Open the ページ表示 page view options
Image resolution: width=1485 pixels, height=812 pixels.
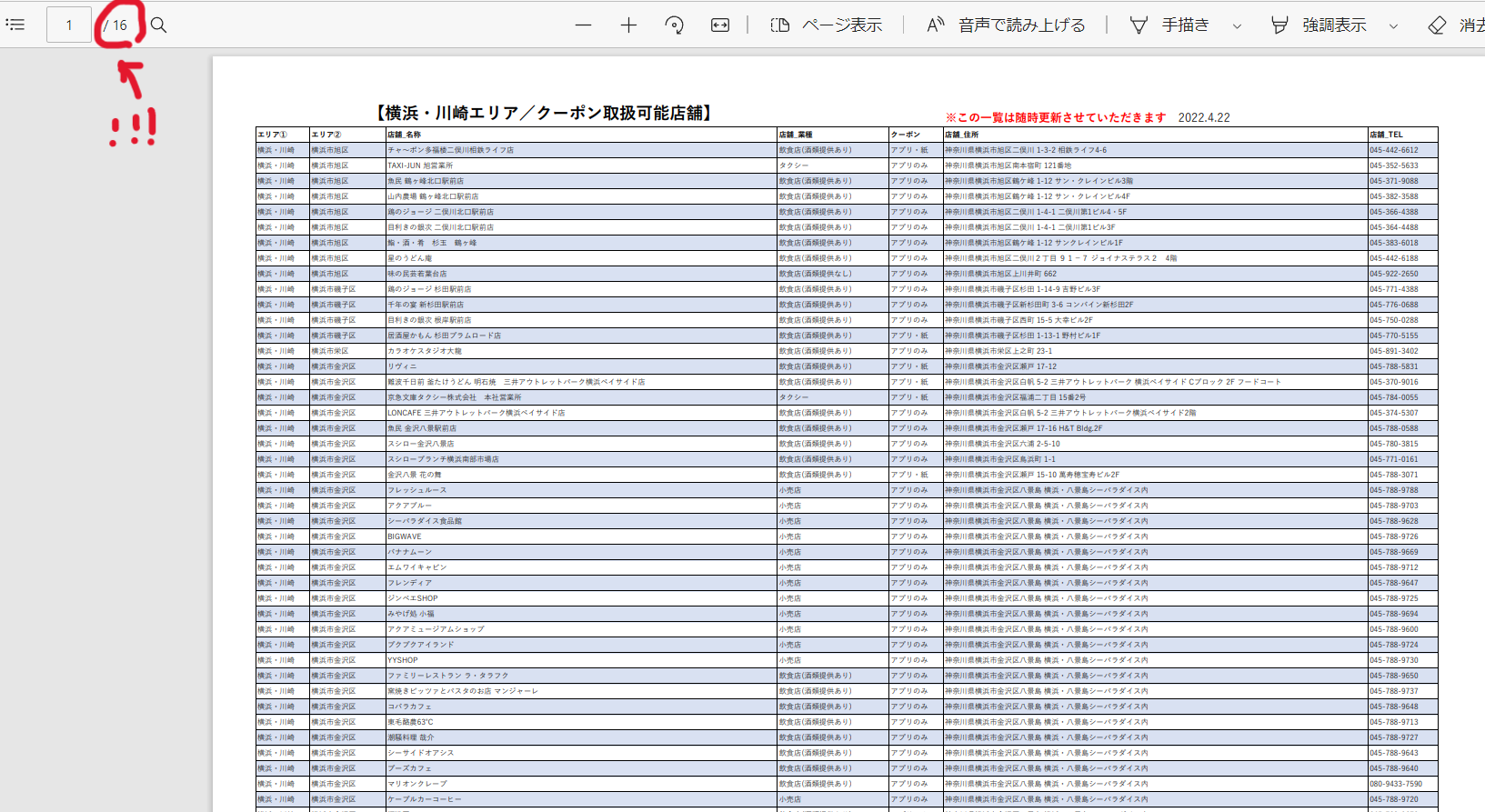pos(827,25)
